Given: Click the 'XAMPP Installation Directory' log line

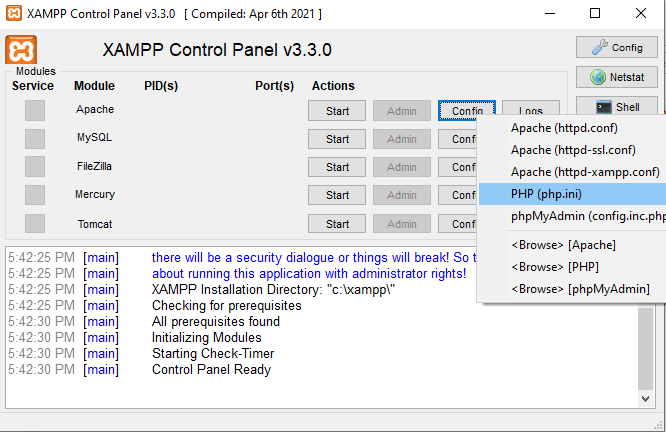Looking at the screenshot, I should pyautogui.click(x=273, y=290).
